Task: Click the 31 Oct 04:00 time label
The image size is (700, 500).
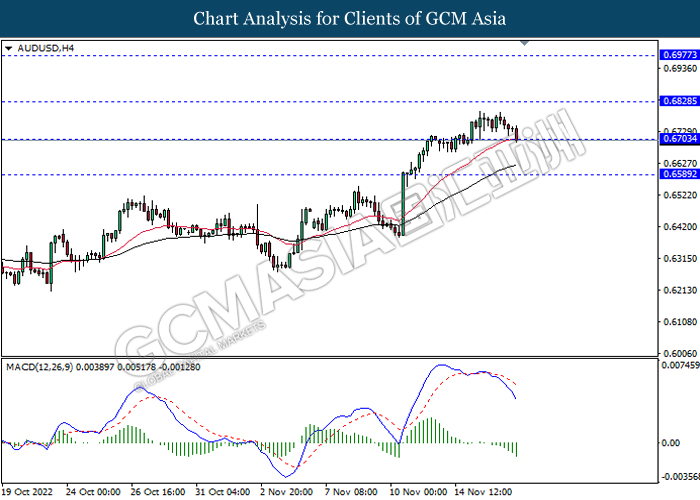Action: [x=223, y=492]
